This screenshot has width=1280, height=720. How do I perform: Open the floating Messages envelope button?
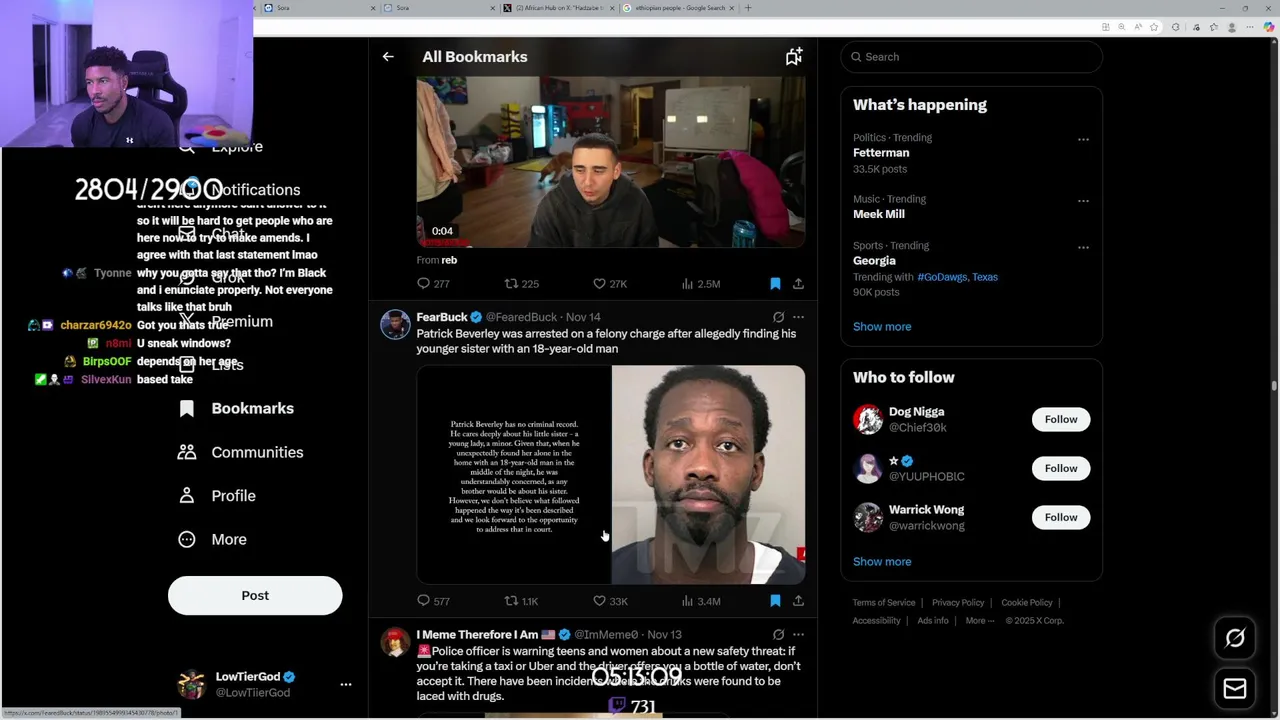1235,689
